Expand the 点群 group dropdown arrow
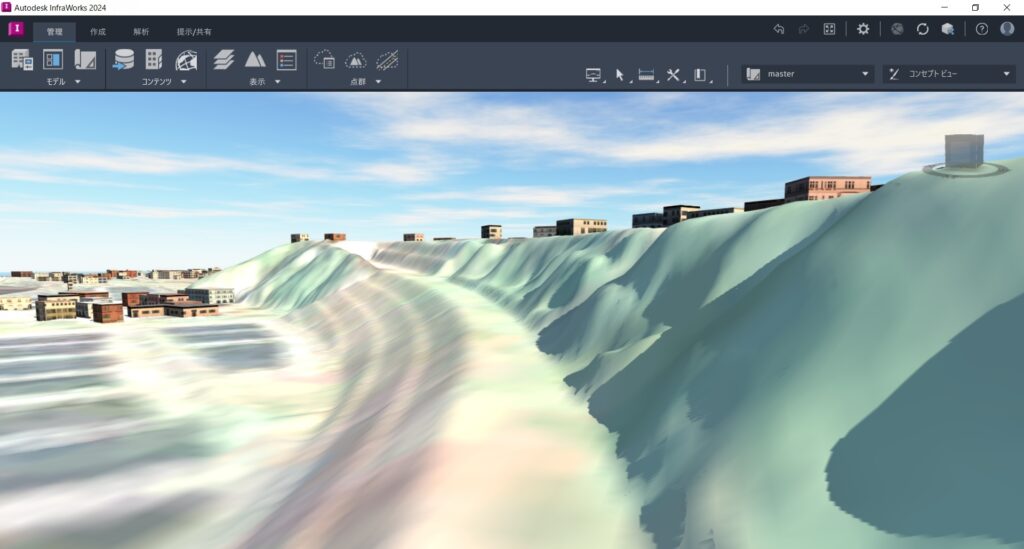The image size is (1024, 549). [x=378, y=82]
